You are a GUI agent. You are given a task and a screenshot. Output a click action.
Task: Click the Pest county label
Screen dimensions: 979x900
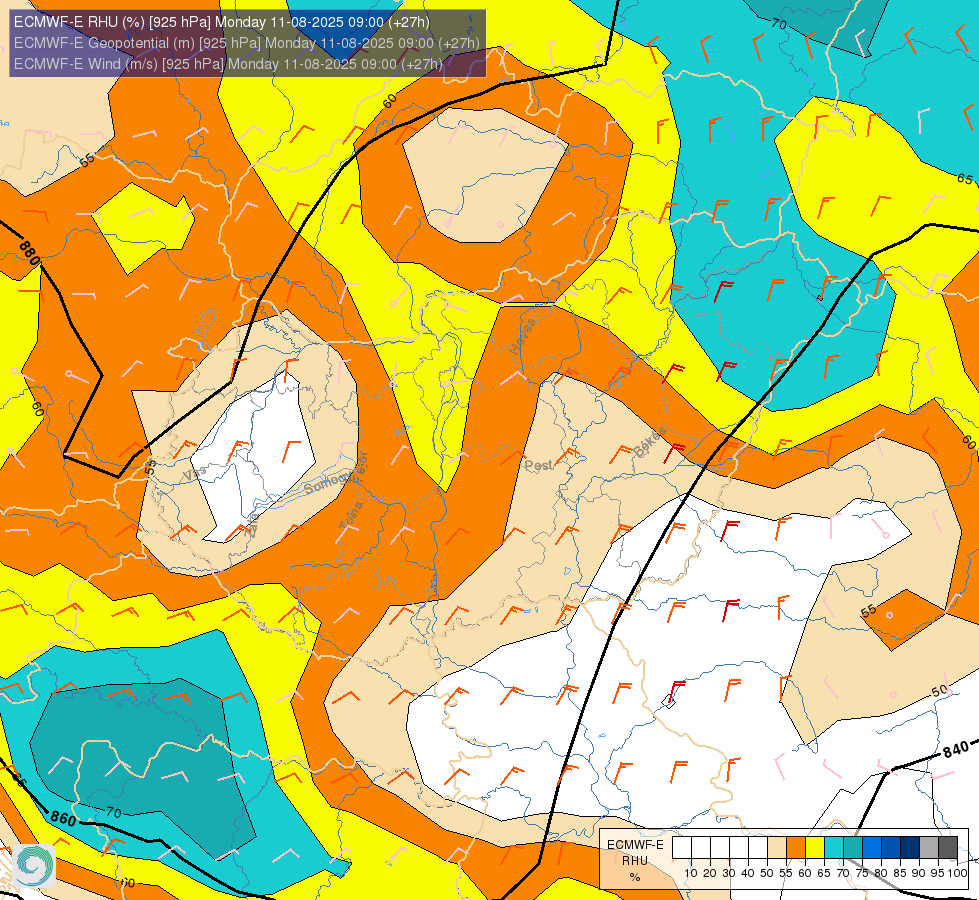click(x=538, y=465)
